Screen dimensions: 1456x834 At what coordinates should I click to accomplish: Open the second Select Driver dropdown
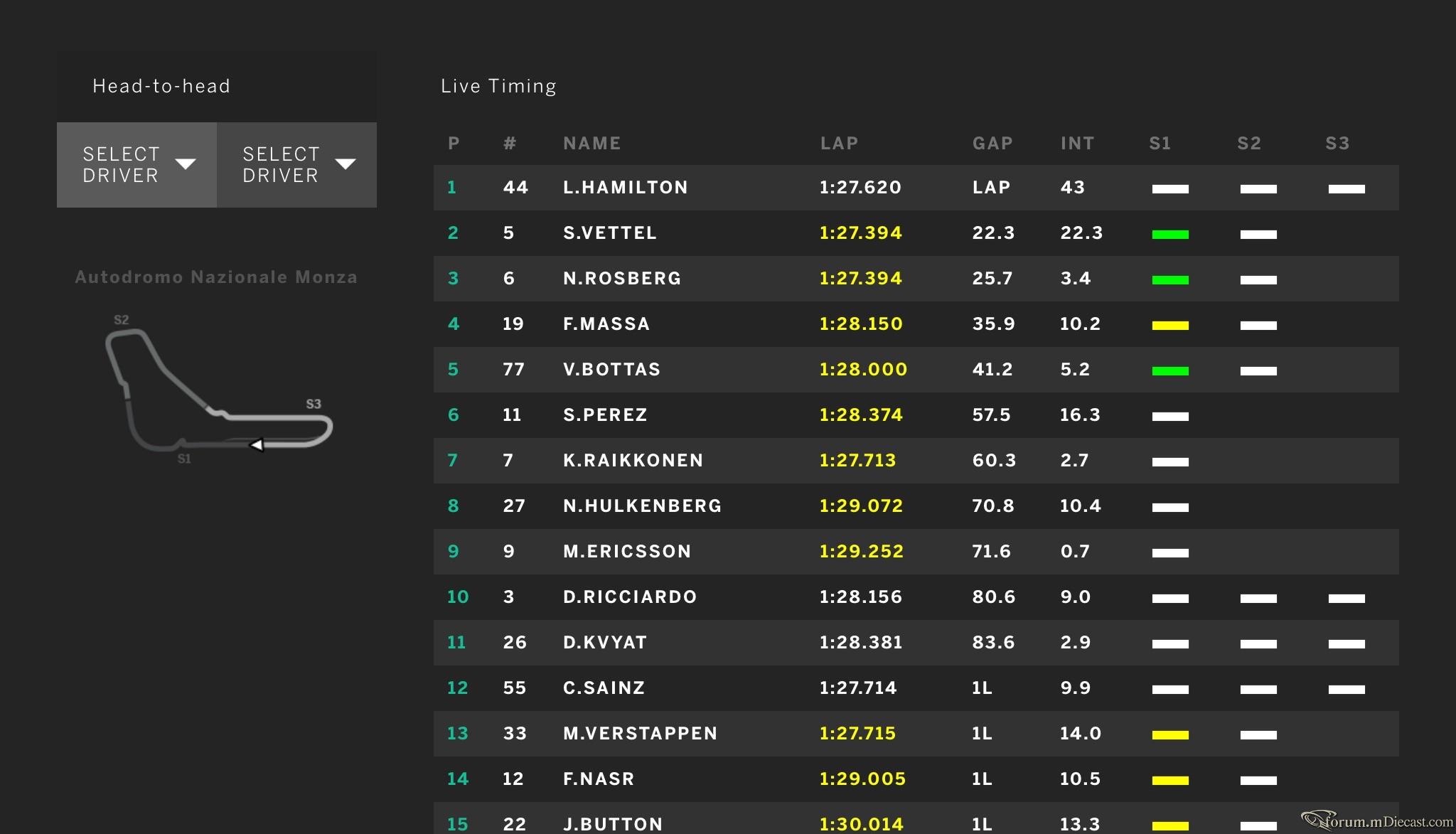coord(296,165)
